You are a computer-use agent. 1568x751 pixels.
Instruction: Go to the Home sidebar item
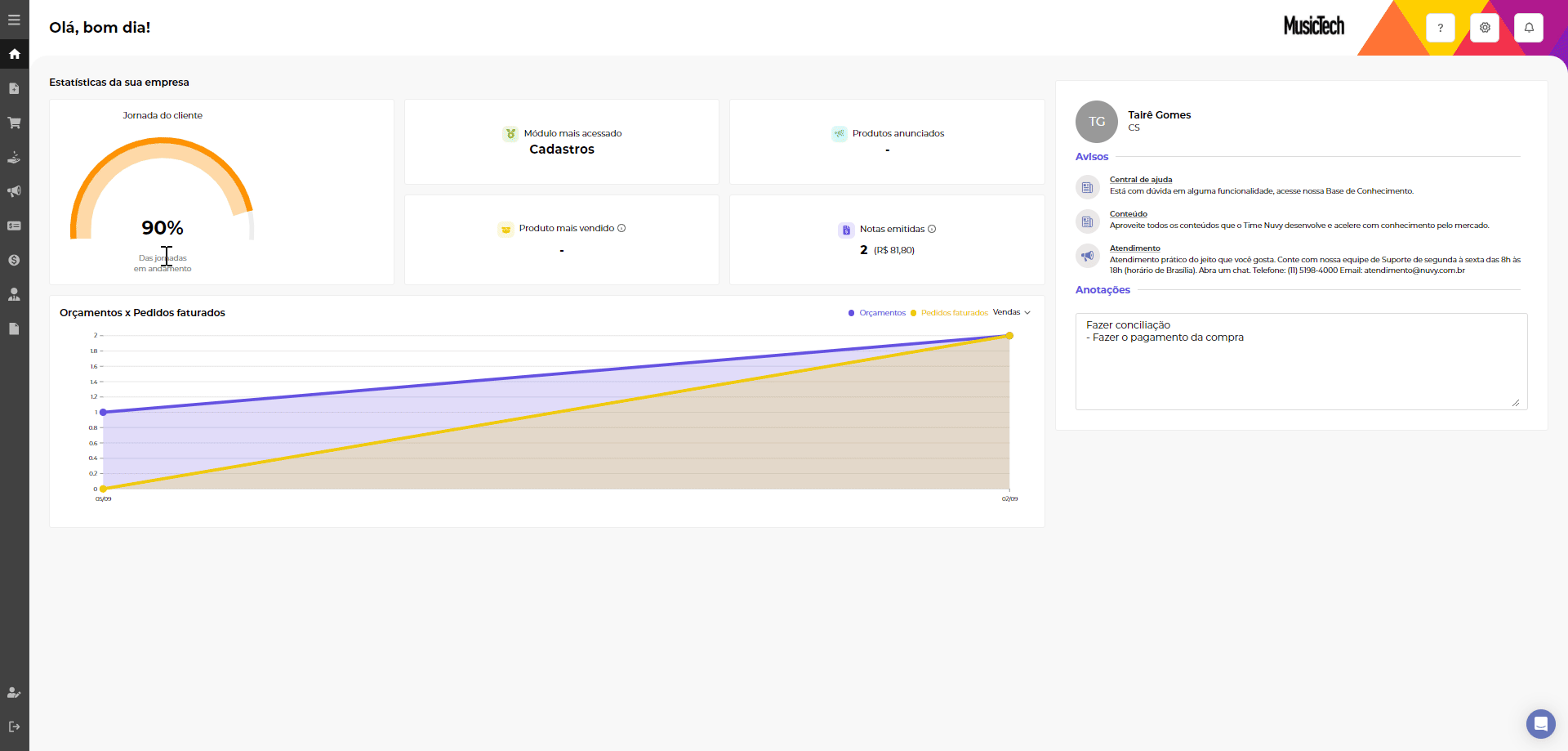(14, 54)
